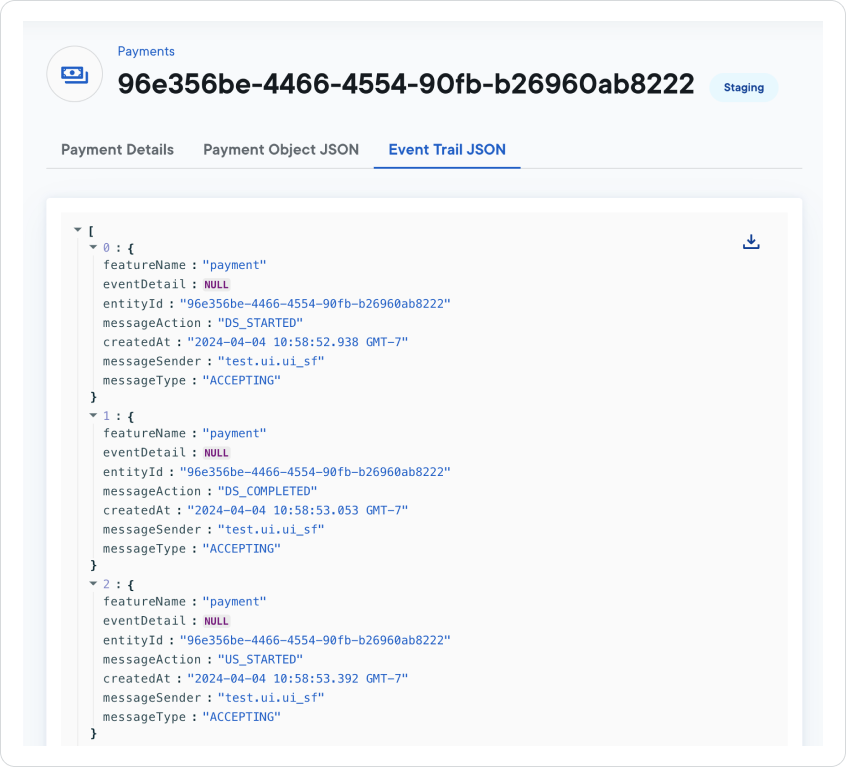This screenshot has width=846, height=767.
Task: Click the download icon to export JSON
Action: 751,241
